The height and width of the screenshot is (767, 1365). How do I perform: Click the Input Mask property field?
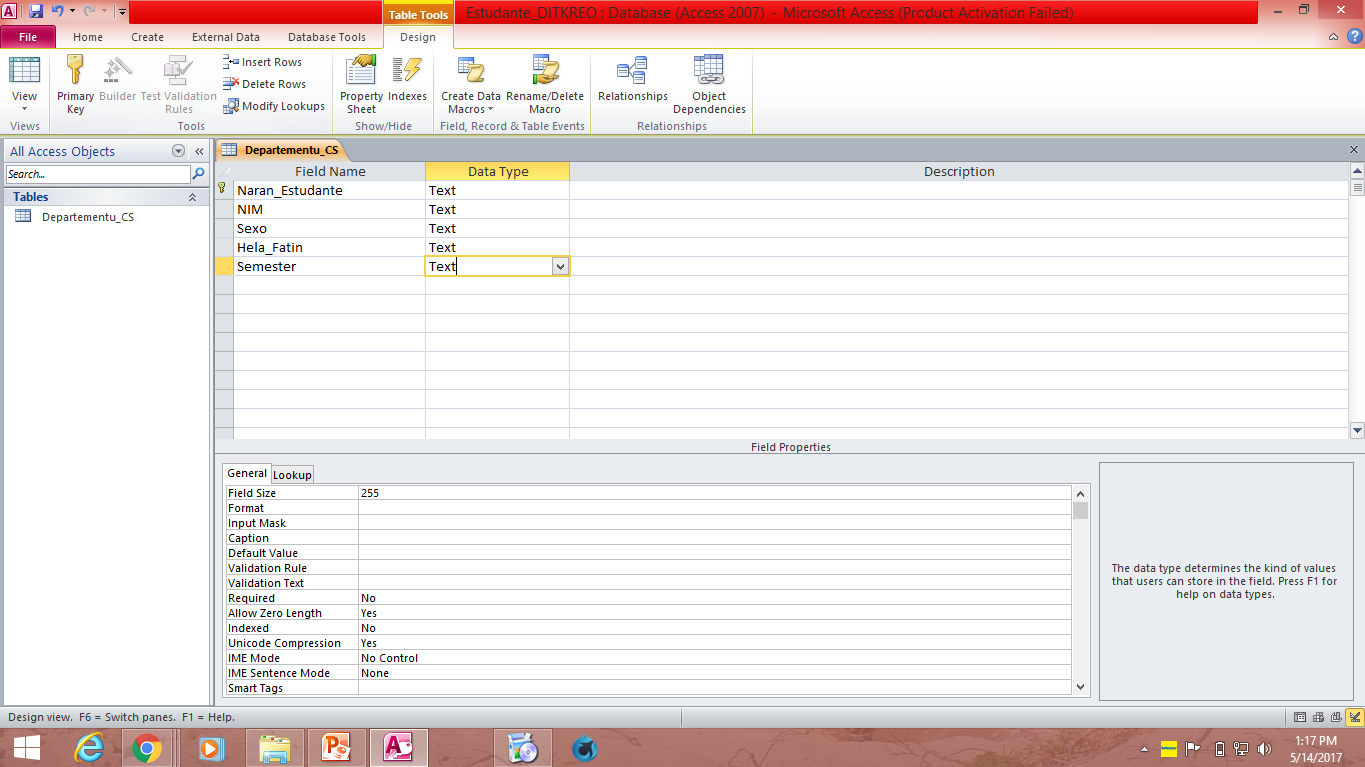click(714, 523)
